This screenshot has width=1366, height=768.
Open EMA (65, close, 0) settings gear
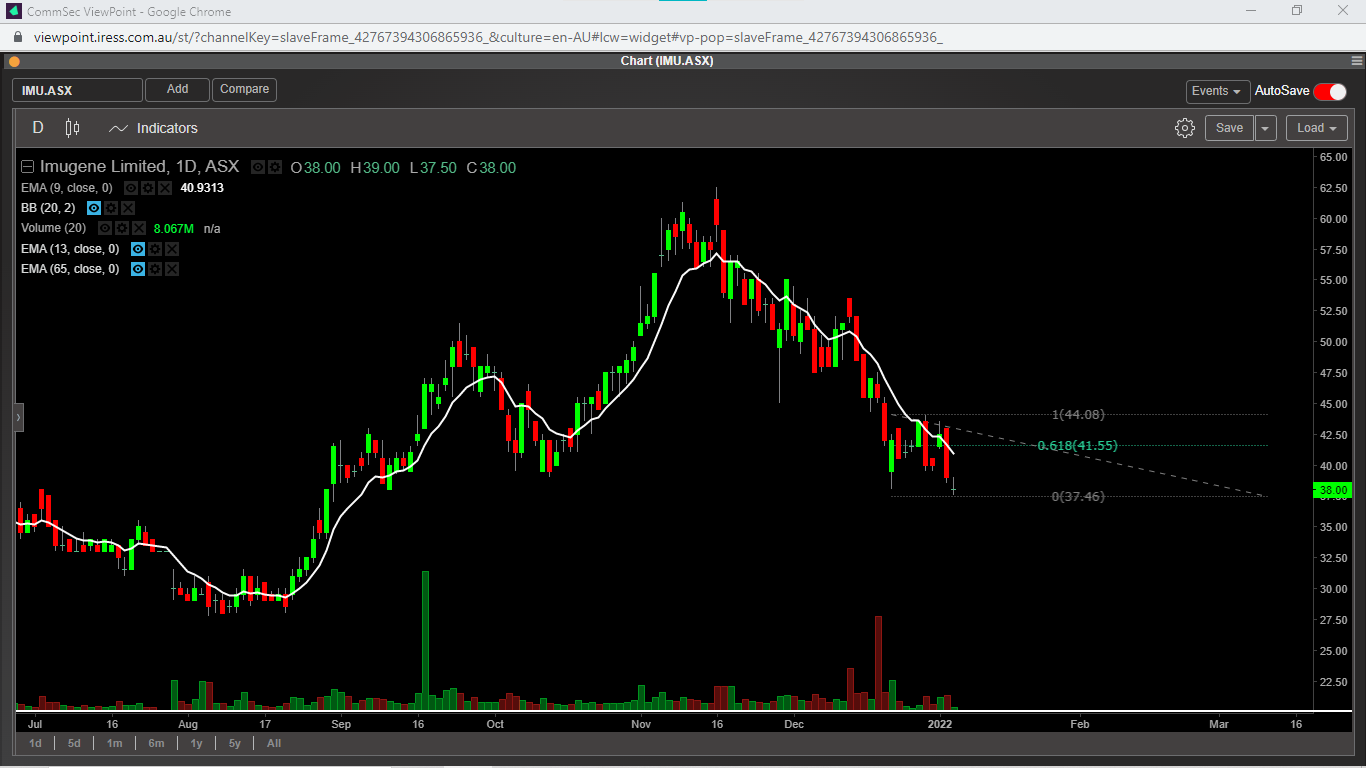[x=155, y=269]
